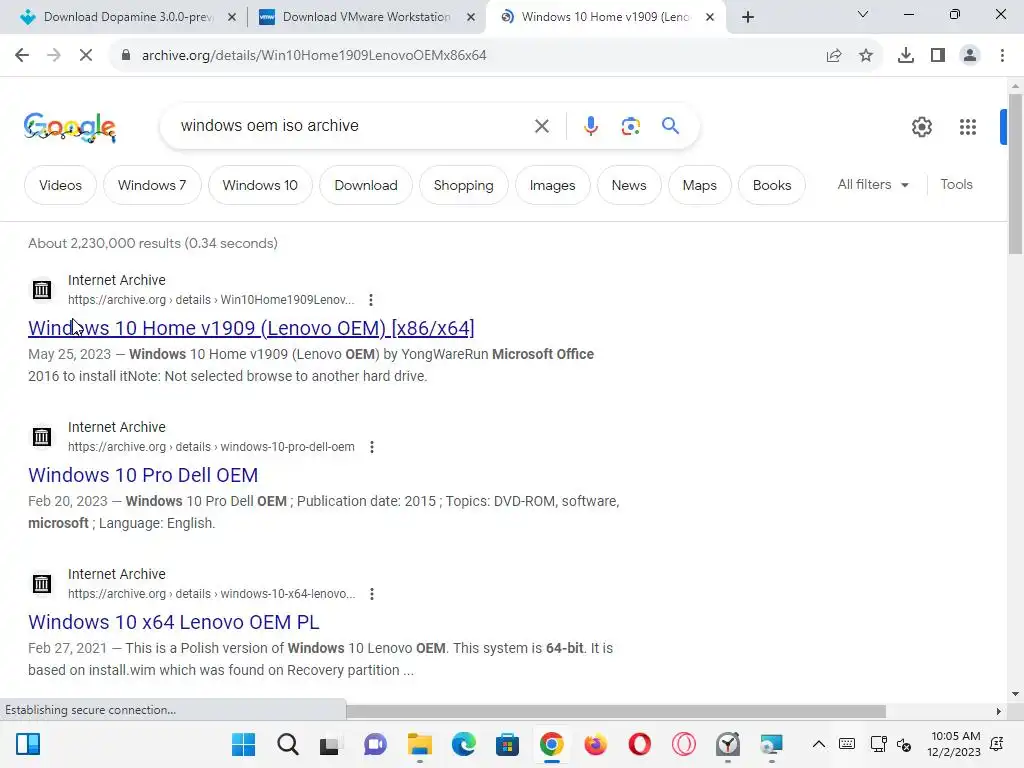Filter results by Windows 7

[152, 185]
